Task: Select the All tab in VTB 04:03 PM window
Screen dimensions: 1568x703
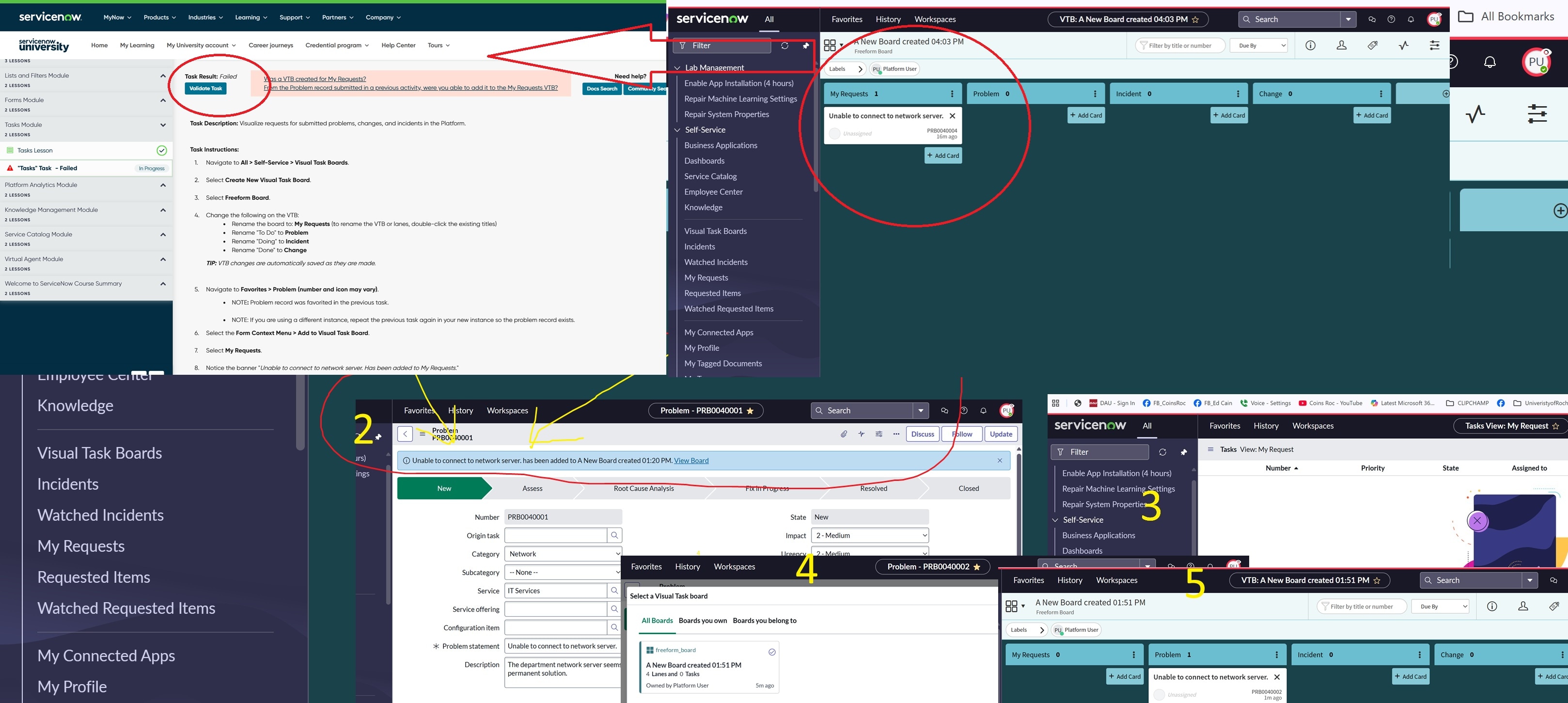Action: (x=769, y=19)
